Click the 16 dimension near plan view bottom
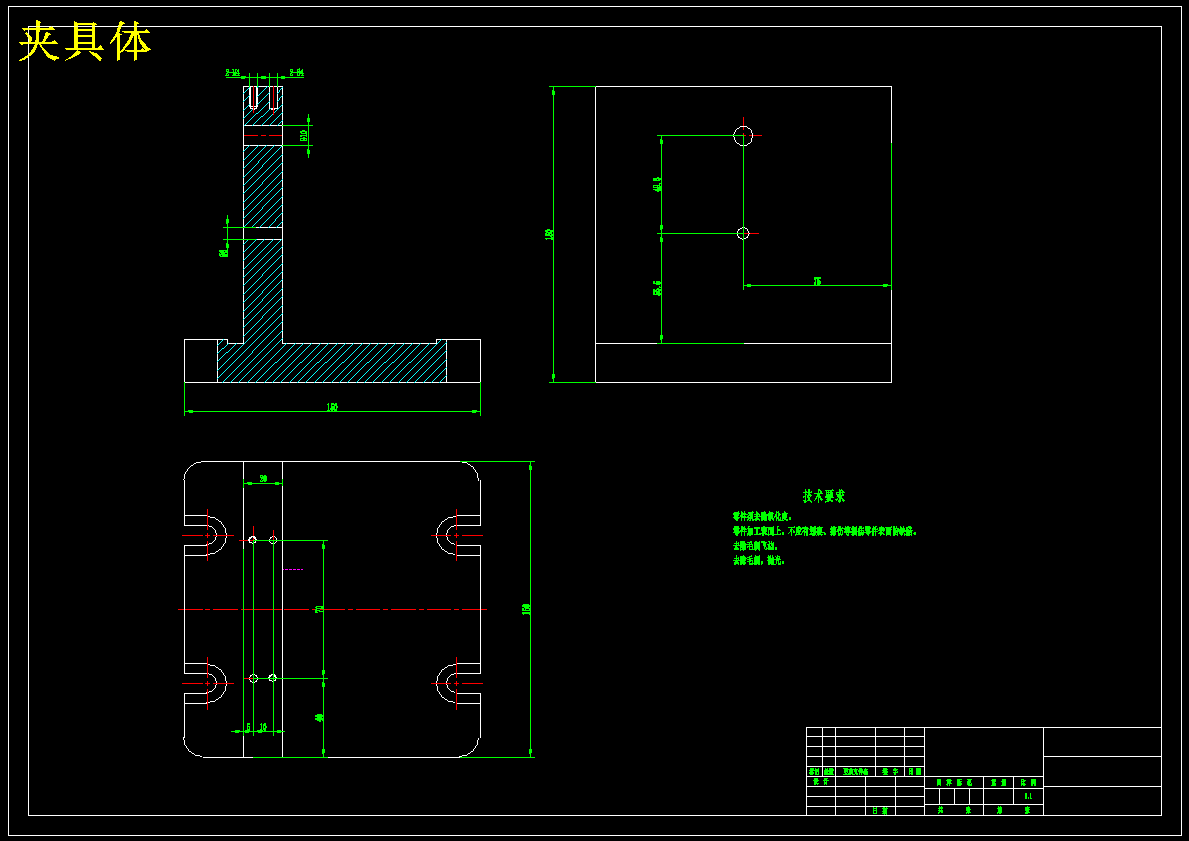This screenshot has width=1189, height=841. [263, 726]
